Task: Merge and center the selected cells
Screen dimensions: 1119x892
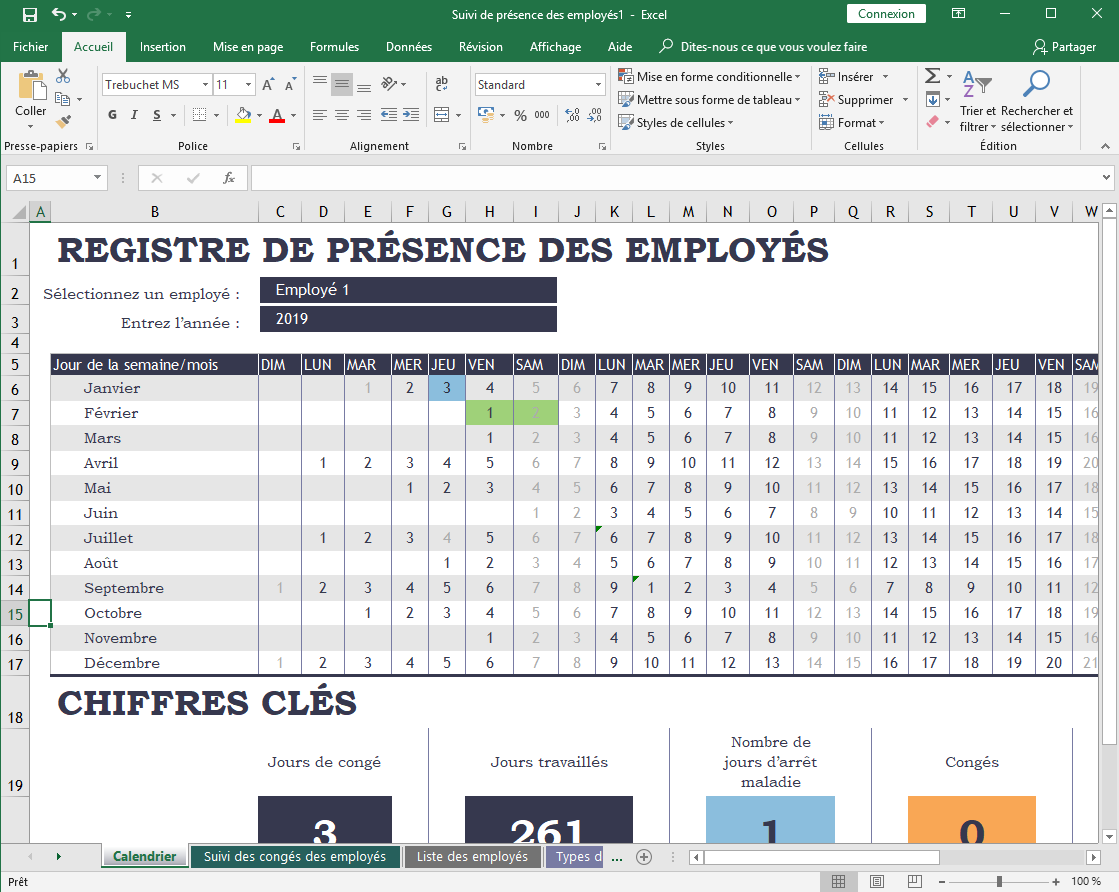Action: point(442,115)
